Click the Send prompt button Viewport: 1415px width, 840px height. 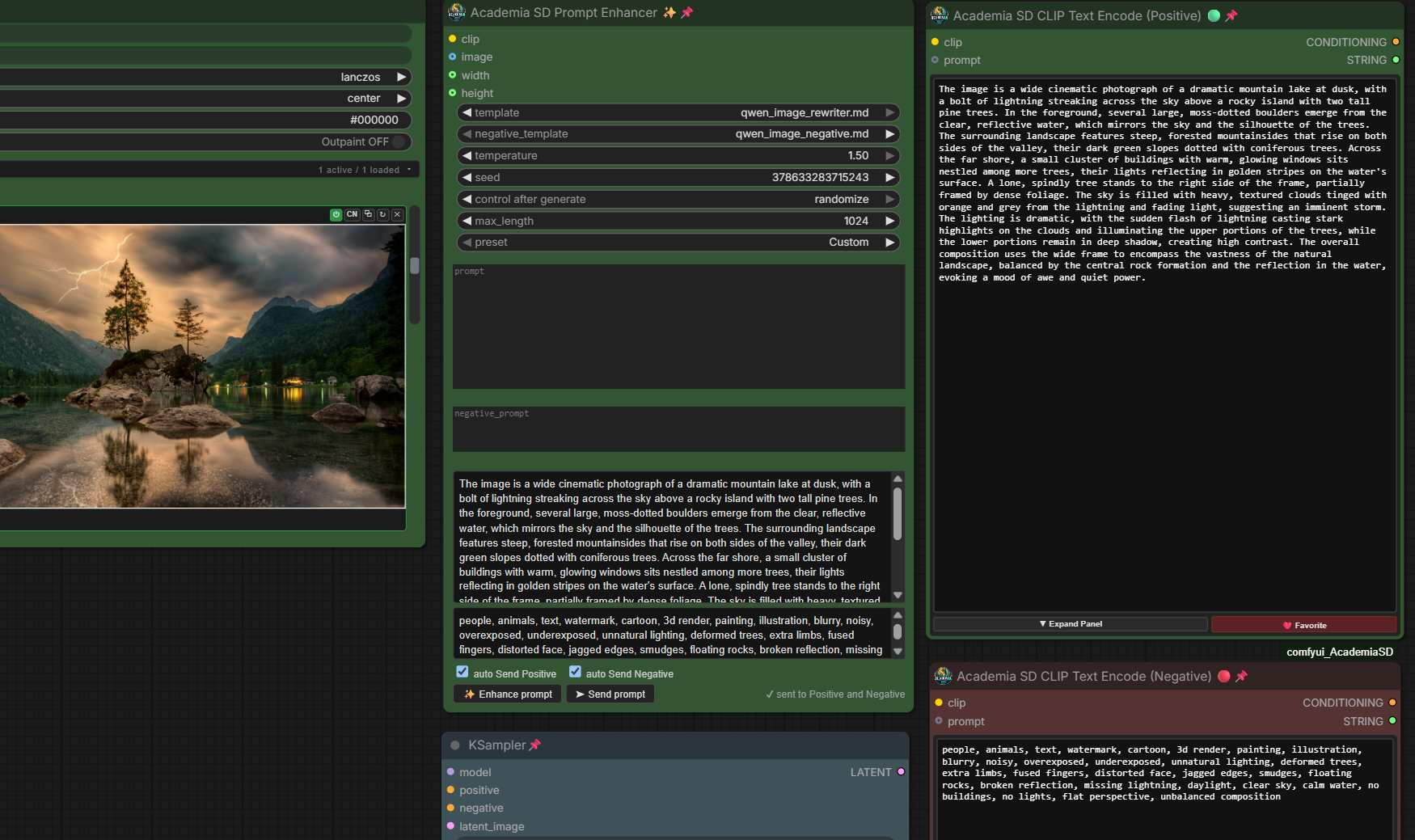click(610, 694)
